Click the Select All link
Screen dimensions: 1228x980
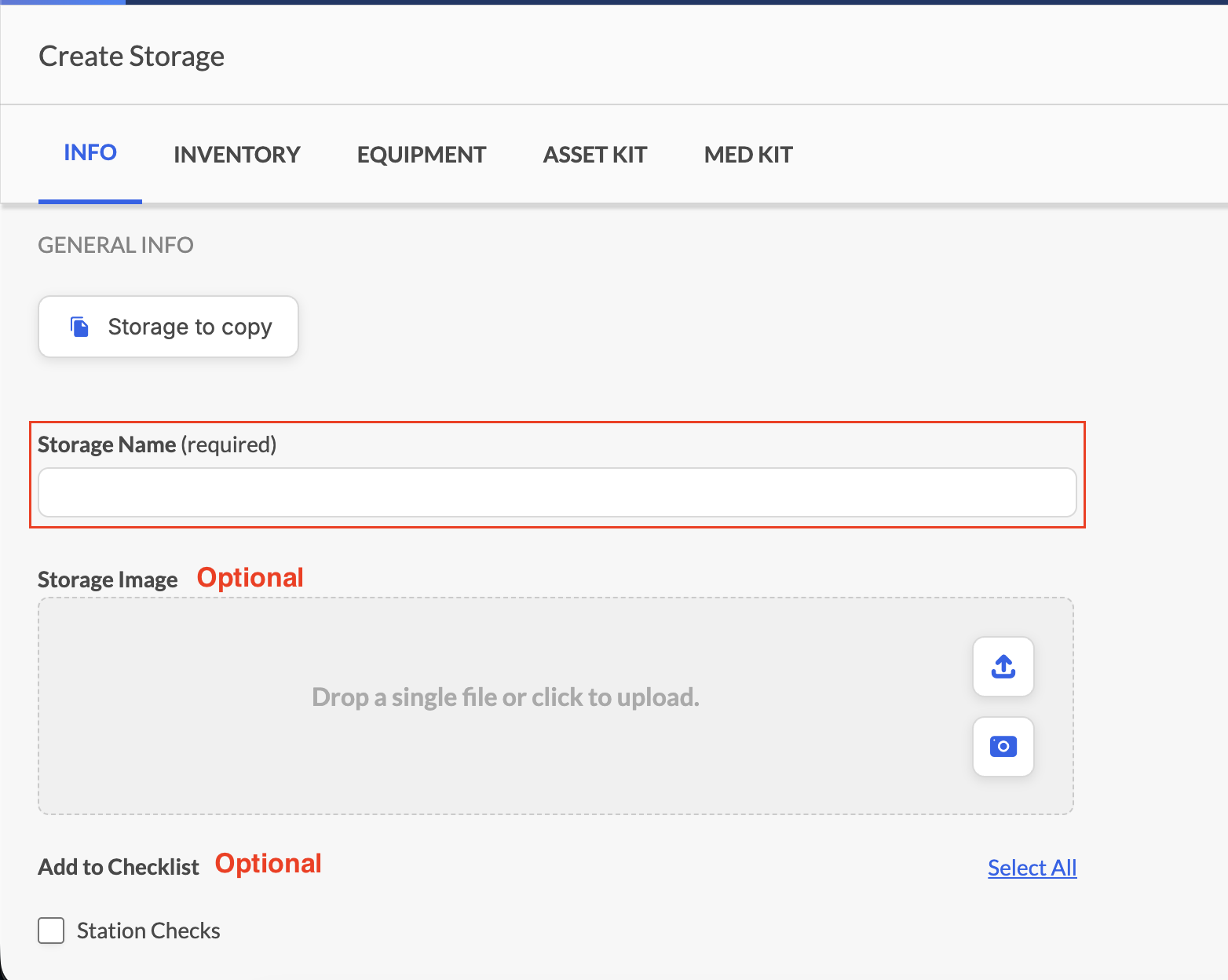(x=1032, y=868)
